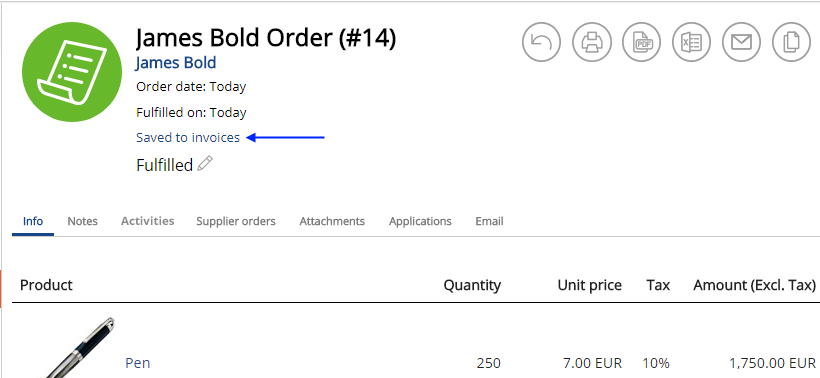Duplicate the order with copy icon
This screenshot has height=378, width=820.
791,42
